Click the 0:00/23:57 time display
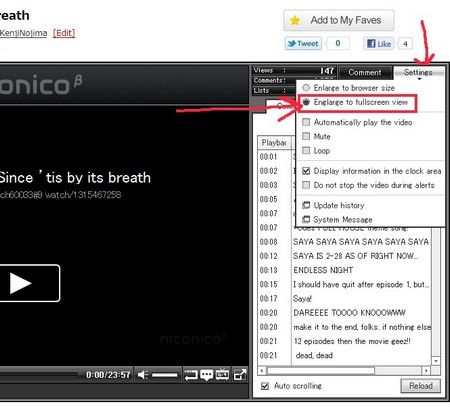450x407 pixels. coord(108,375)
